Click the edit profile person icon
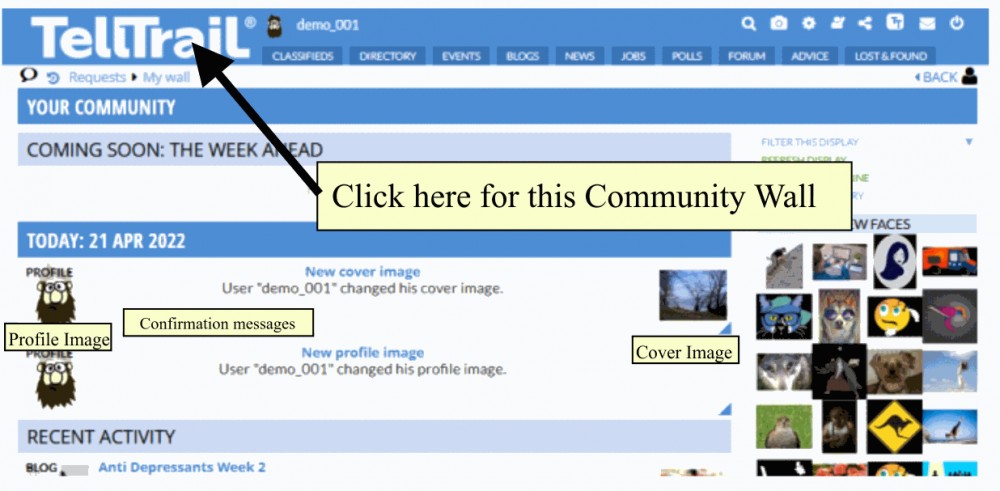 click(x=837, y=24)
